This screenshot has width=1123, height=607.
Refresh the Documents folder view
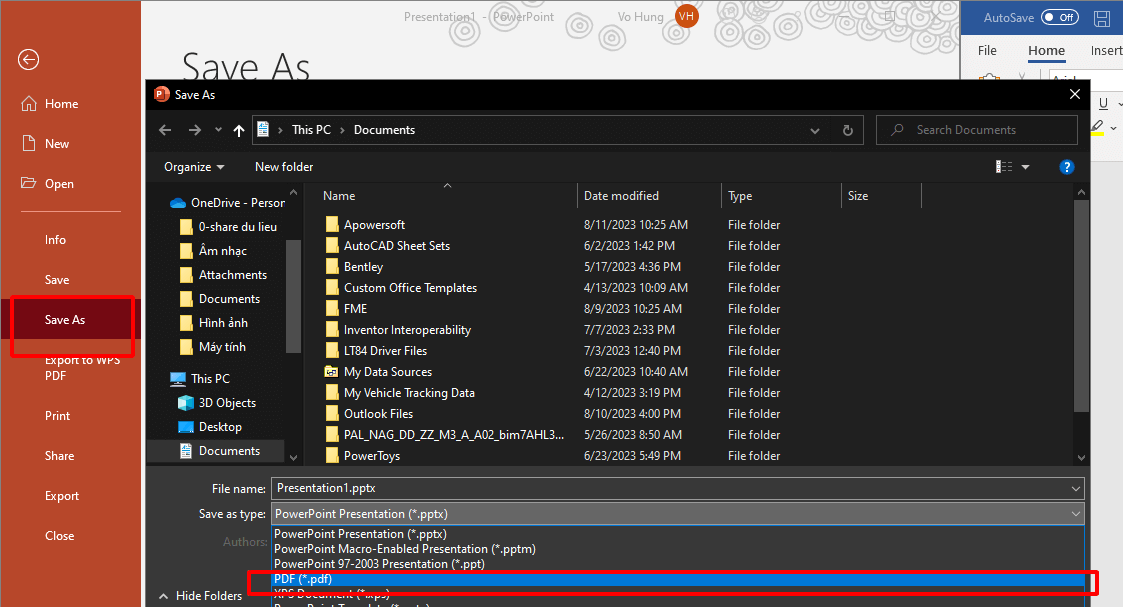point(848,130)
